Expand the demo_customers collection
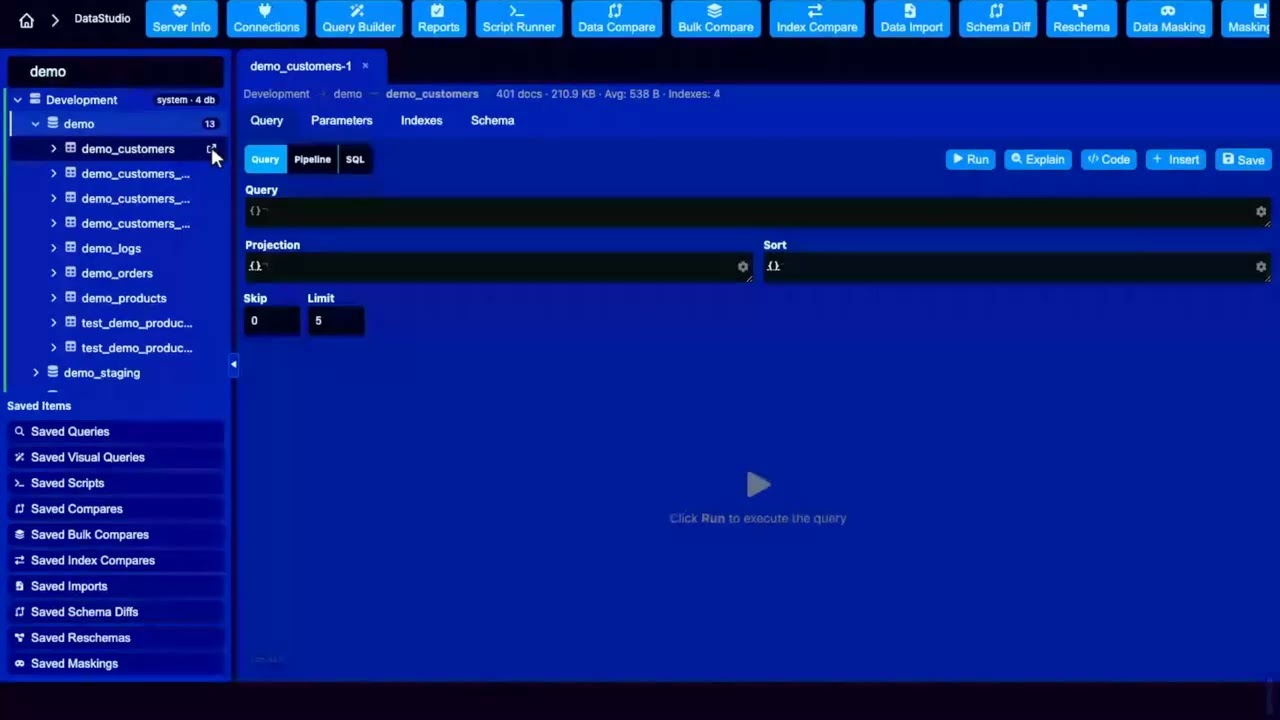This screenshot has width=1280, height=720. click(53, 149)
